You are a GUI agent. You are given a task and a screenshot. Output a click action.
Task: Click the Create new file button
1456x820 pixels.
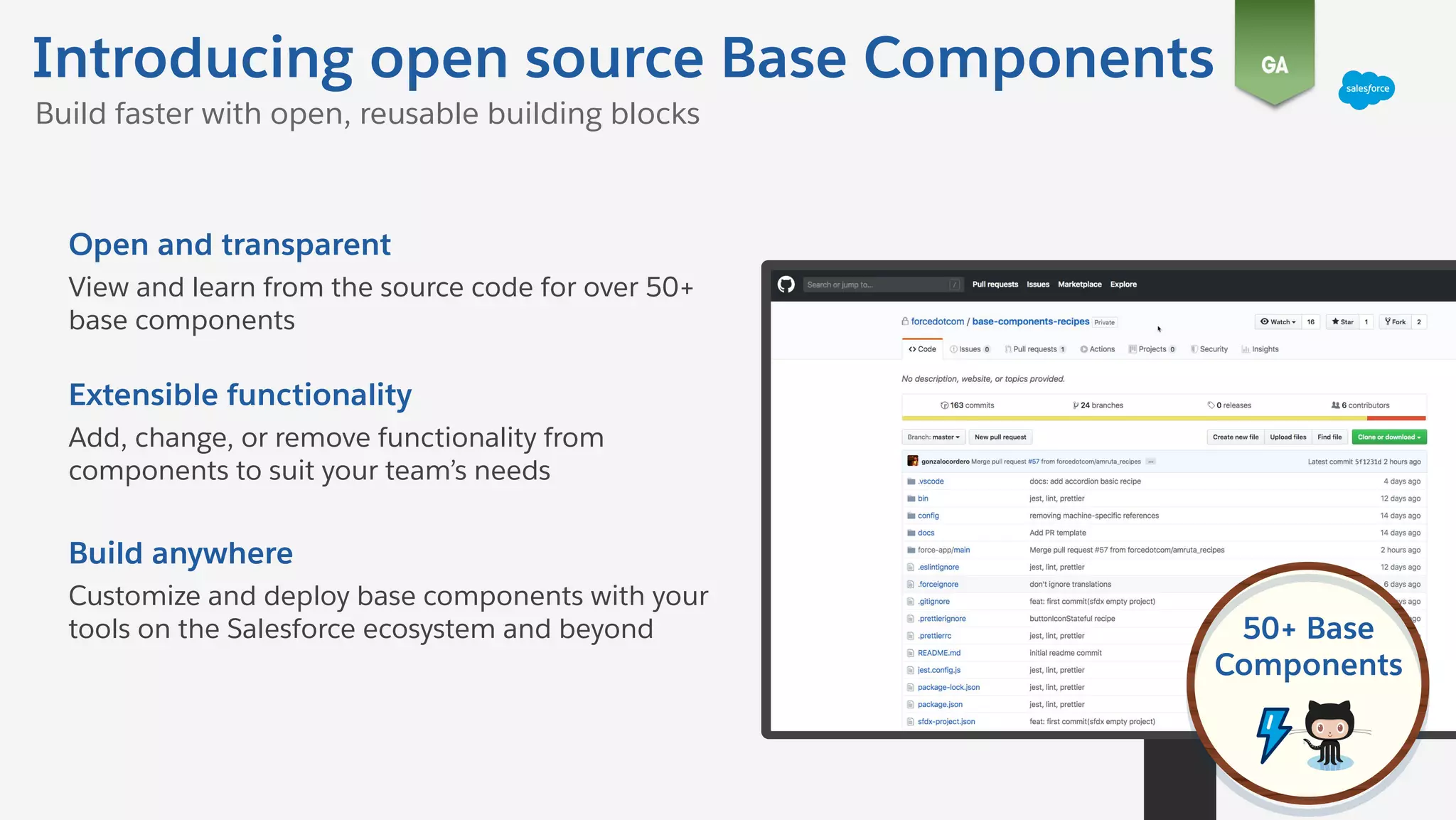pyautogui.click(x=1235, y=437)
